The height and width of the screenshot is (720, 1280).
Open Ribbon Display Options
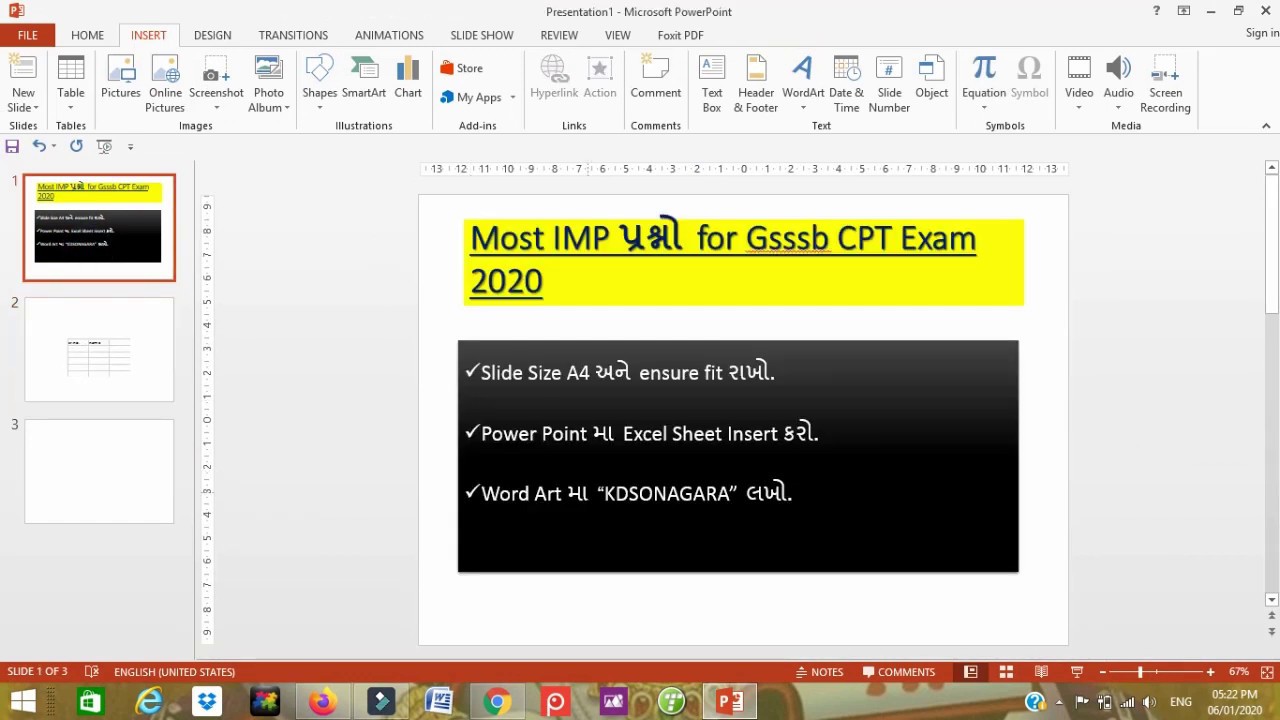pos(1184,11)
